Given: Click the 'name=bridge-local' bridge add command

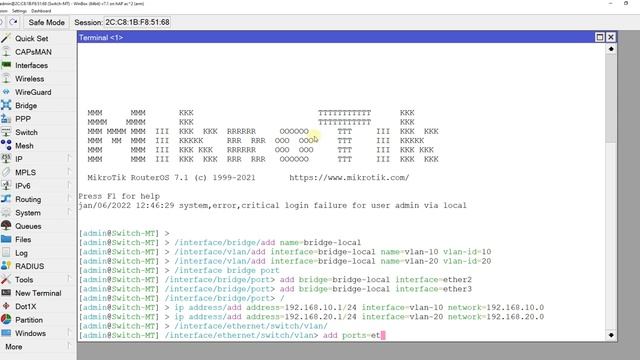Looking at the screenshot, I should [220, 242].
